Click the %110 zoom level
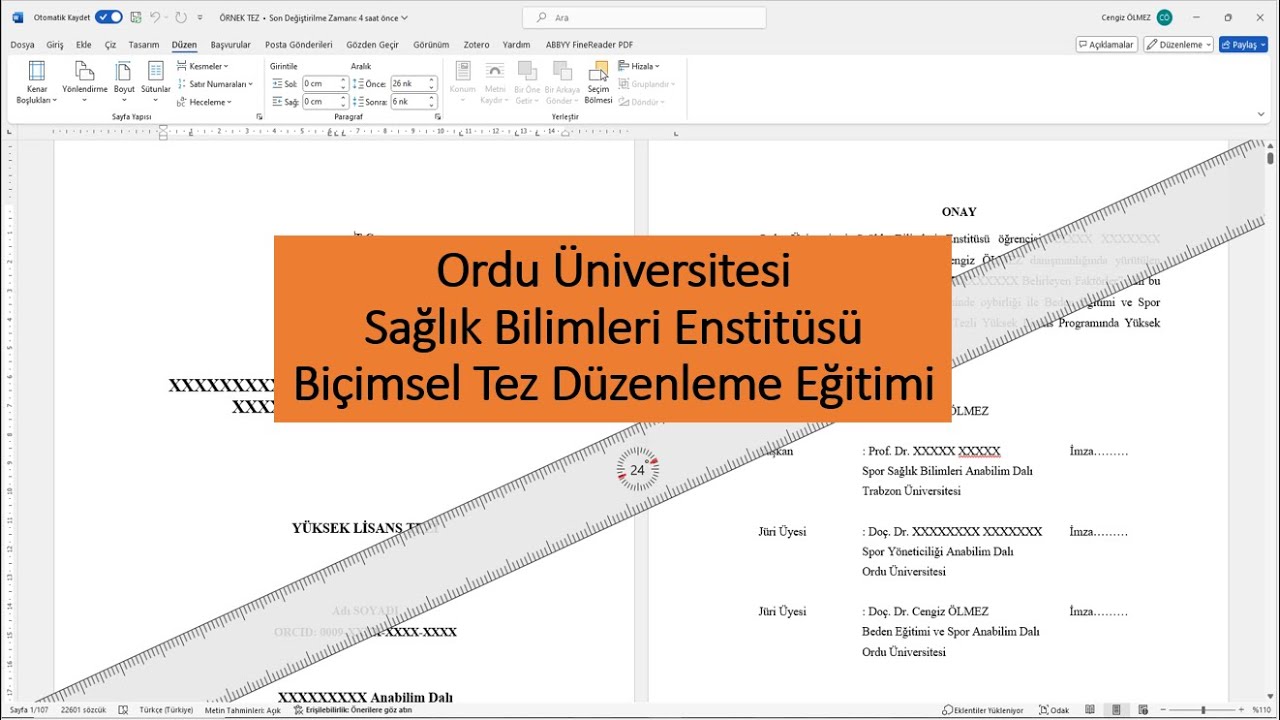Viewport: 1280px width, 720px height. [x=1260, y=710]
